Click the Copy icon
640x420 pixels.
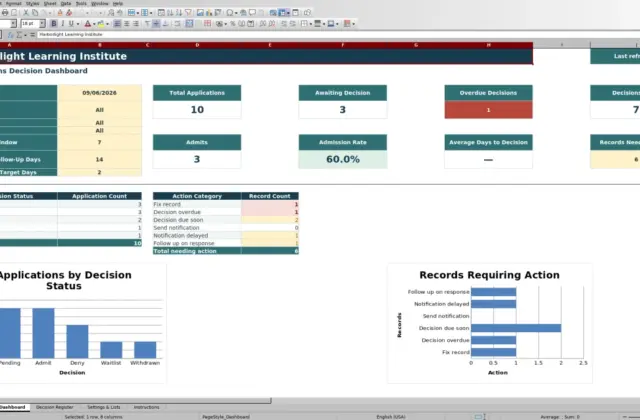coord(35,13)
